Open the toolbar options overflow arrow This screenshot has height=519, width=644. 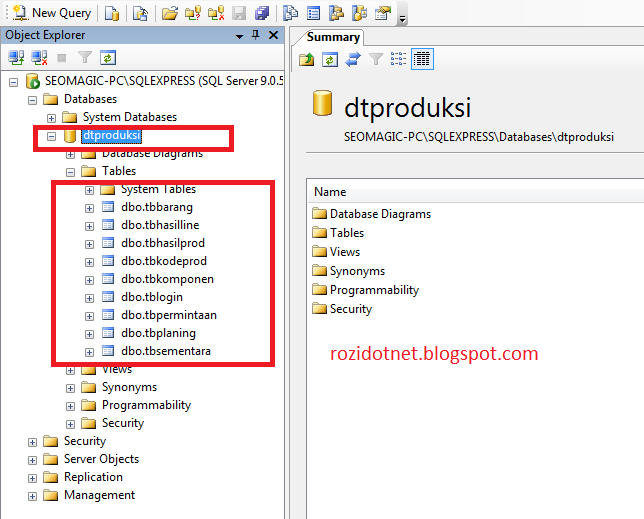[x=402, y=18]
